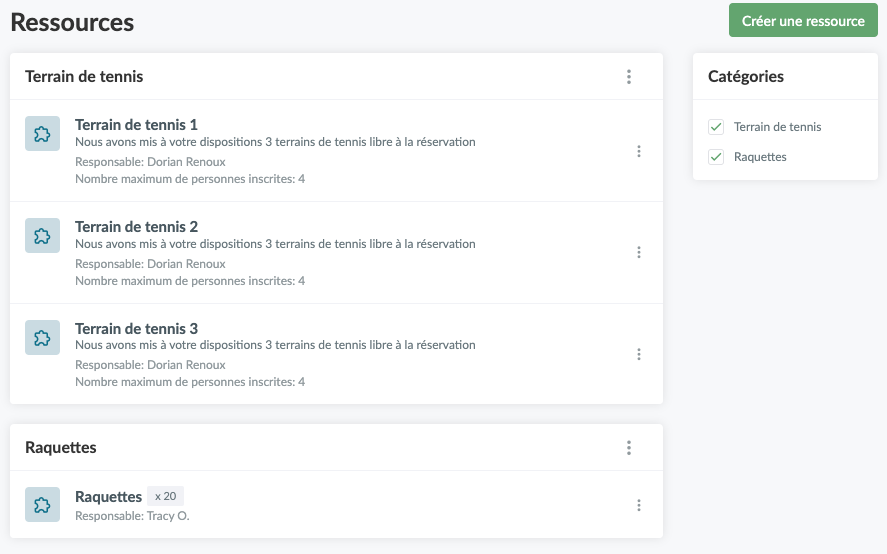
Task: Open the Terrain de tennis 1 title link
Action: (136, 124)
